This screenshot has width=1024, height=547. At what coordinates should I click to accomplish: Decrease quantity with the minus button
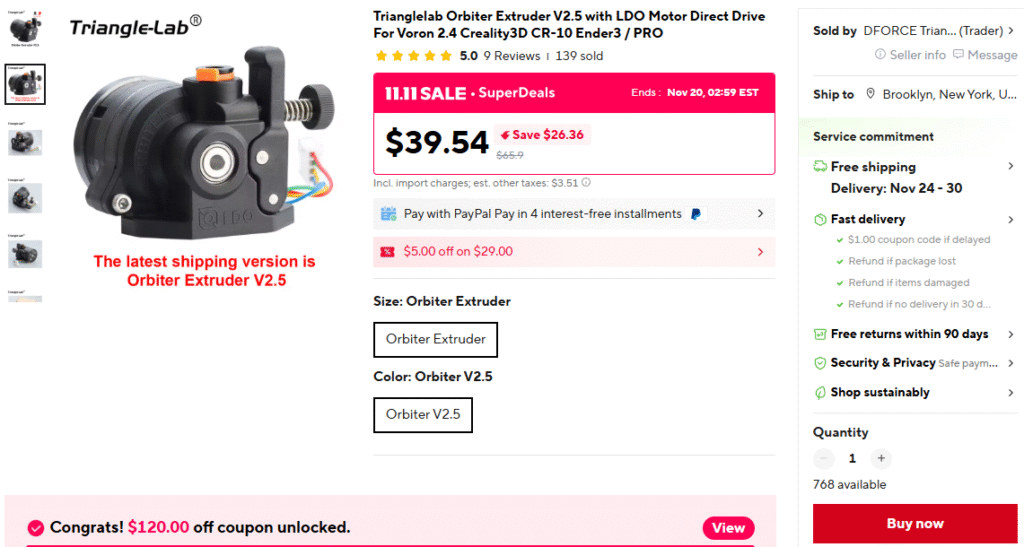coord(824,459)
